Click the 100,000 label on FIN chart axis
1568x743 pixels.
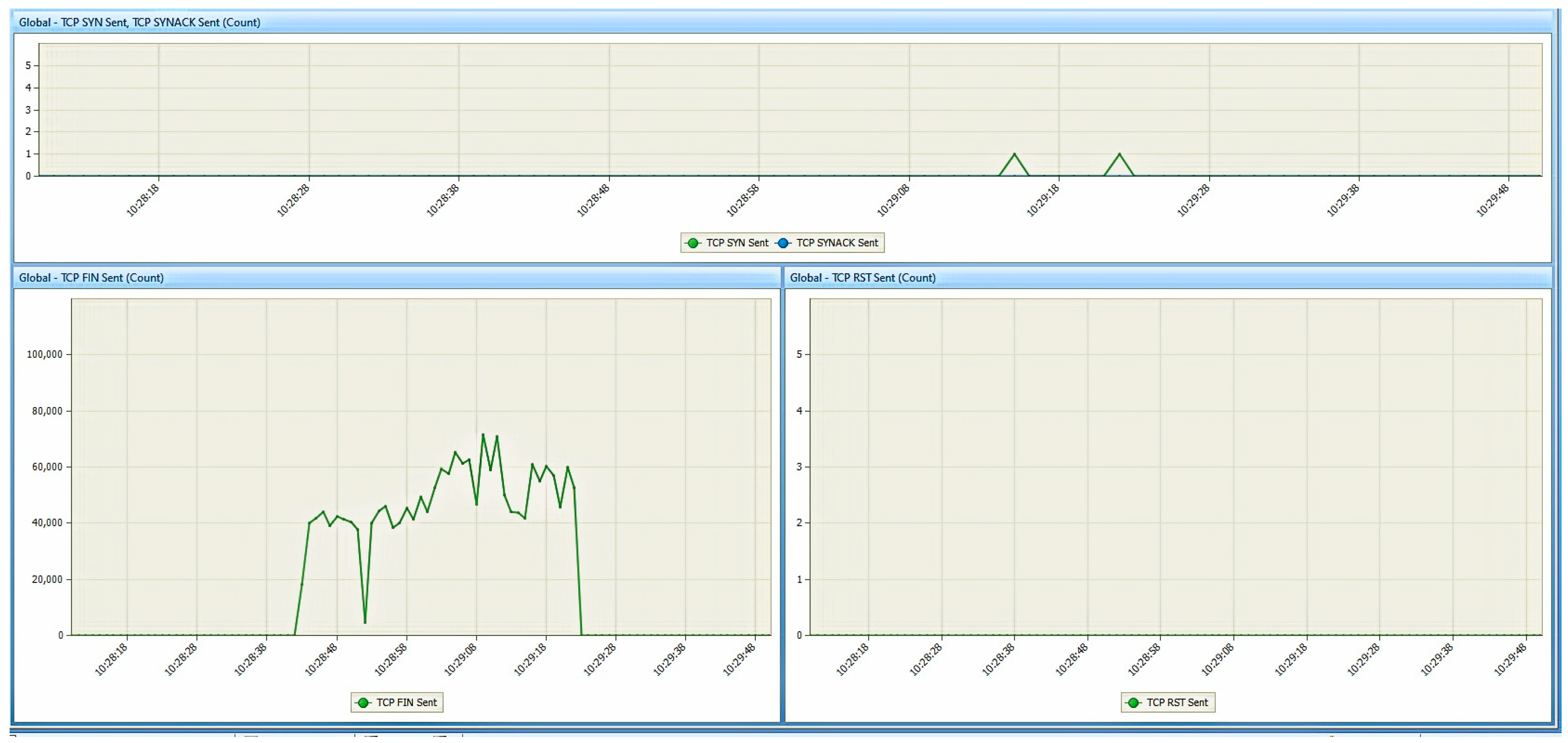pos(44,354)
